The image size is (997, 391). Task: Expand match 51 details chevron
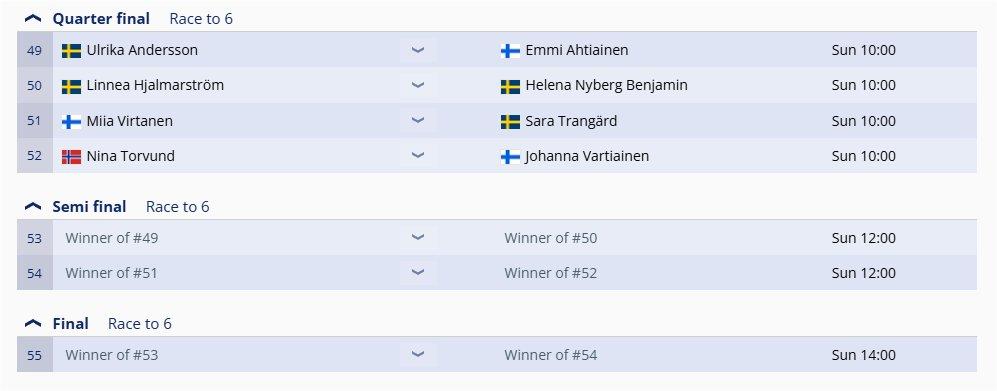[418, 121]
